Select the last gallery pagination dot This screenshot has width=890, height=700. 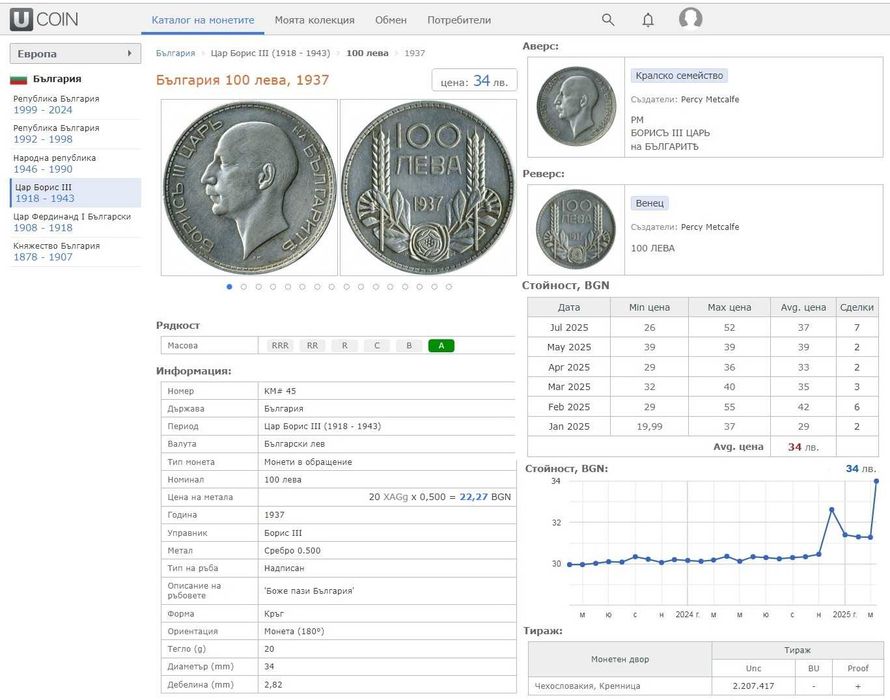point(449,287)
